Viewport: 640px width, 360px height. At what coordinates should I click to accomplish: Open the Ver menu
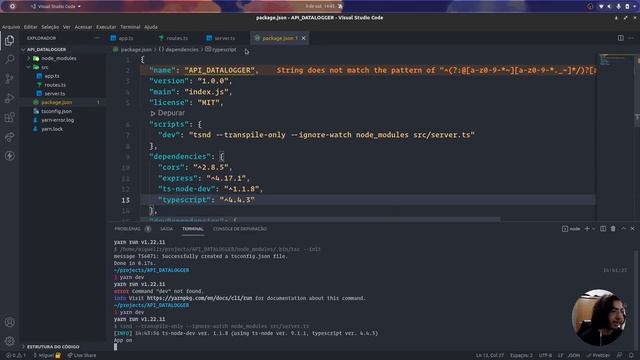point(67,27)
